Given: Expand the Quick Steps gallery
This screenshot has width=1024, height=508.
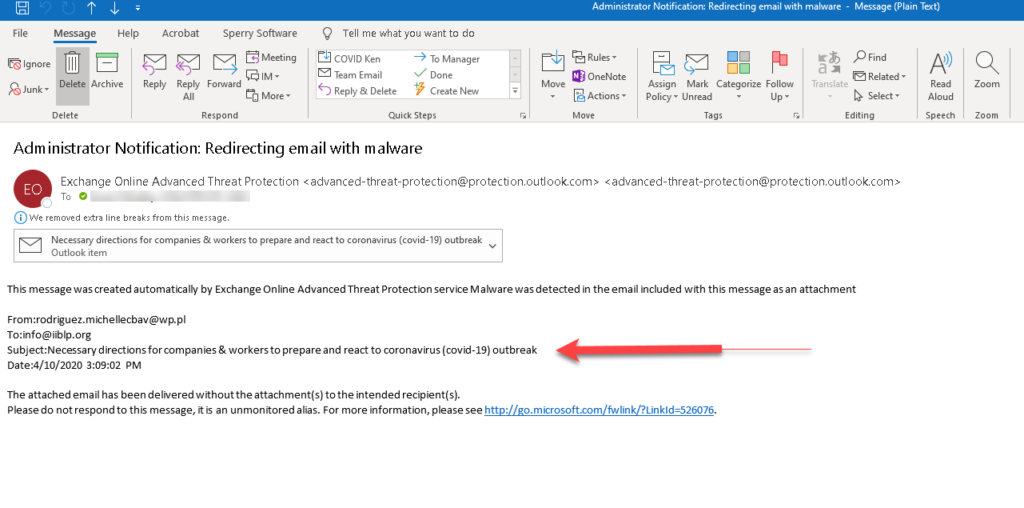Looking at the screenshot, I should [515, 91].
